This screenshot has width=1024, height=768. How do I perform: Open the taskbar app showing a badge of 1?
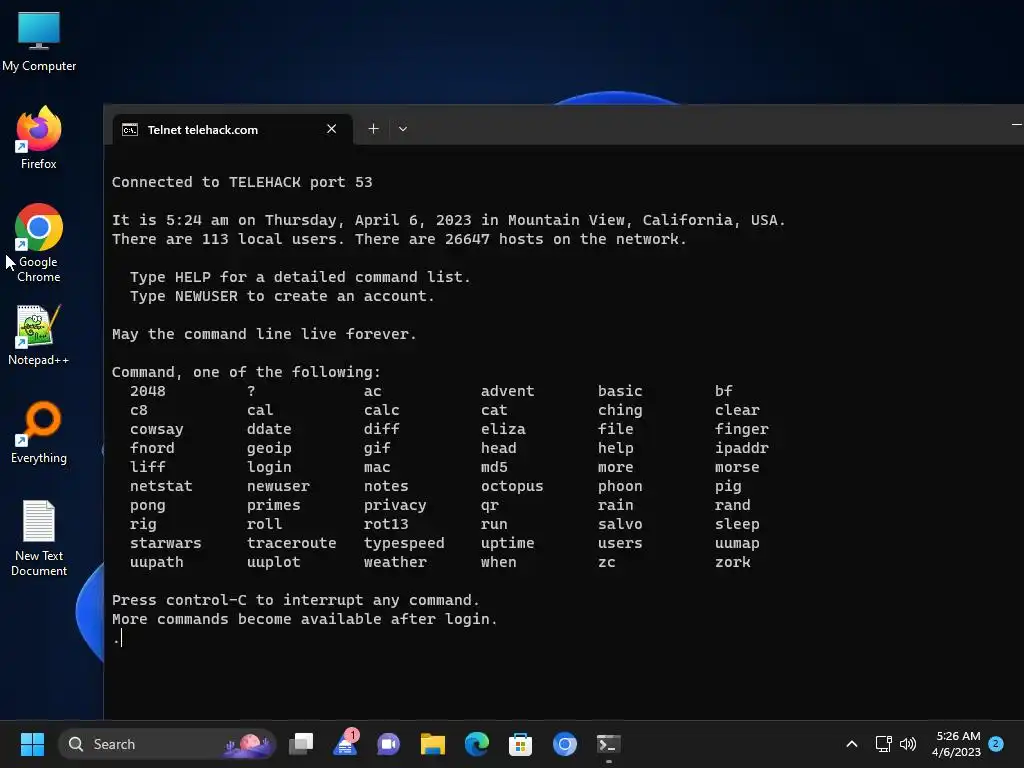tap(345, 744)
